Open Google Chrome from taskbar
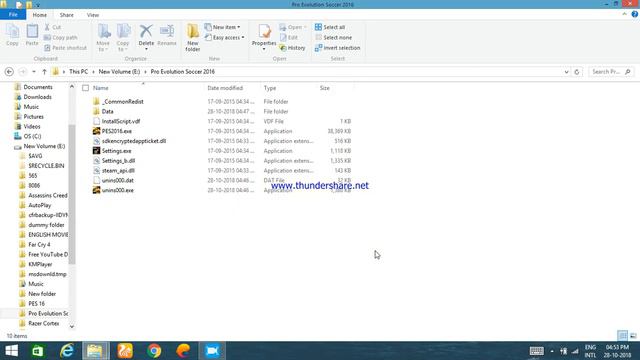 [154, 351]
